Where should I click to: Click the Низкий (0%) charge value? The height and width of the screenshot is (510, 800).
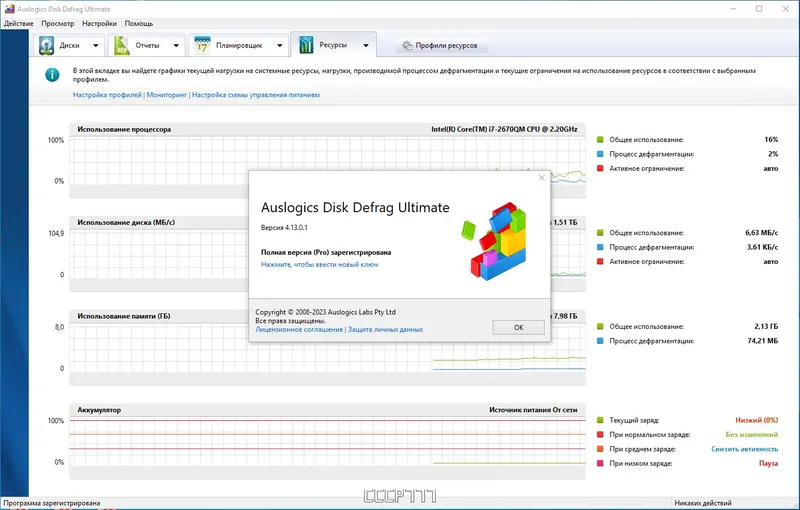click(757, 420)
